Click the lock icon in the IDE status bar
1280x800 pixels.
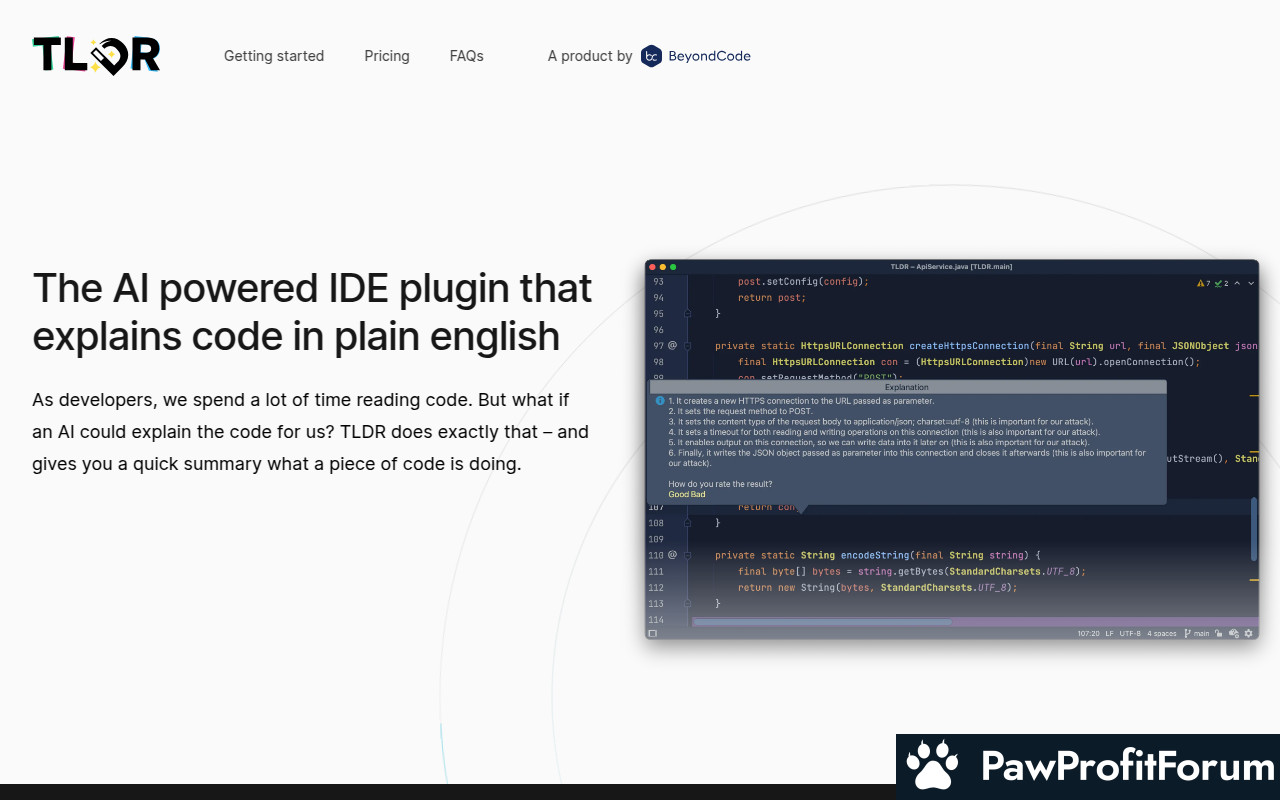coord(1220,633)
